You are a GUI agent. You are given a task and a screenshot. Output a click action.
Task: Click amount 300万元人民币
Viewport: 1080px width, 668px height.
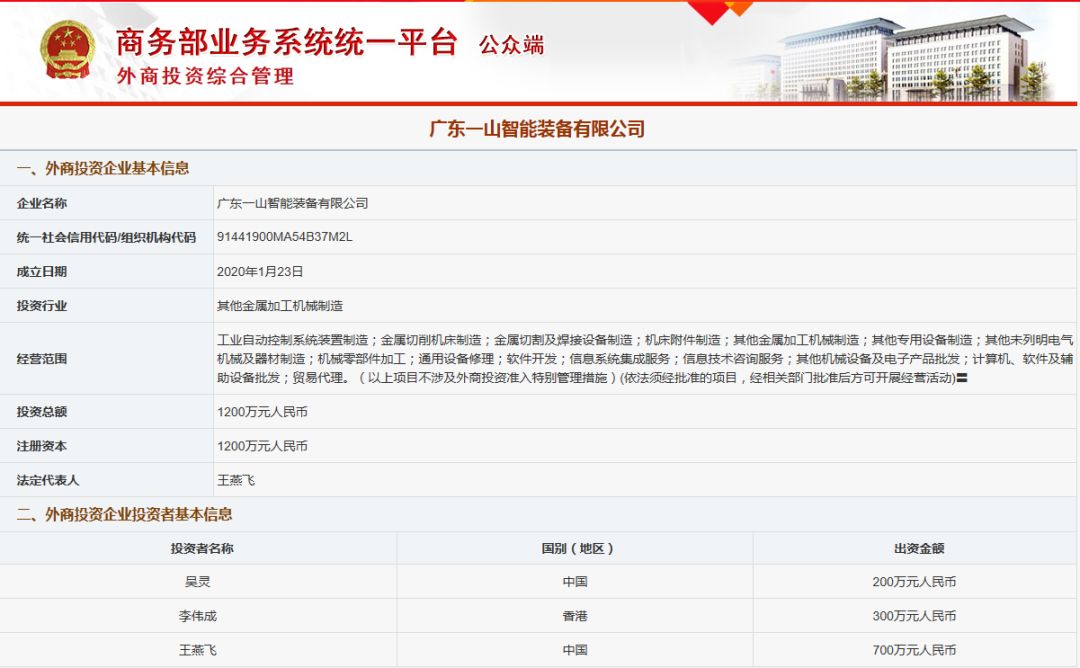914,616
